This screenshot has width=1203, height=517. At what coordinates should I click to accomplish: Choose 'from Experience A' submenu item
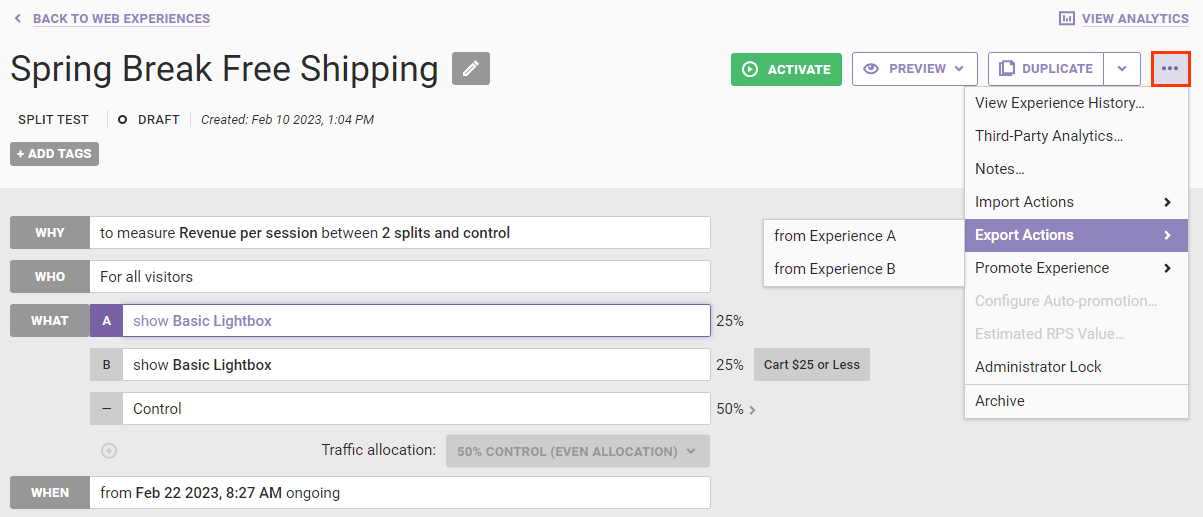835,236
